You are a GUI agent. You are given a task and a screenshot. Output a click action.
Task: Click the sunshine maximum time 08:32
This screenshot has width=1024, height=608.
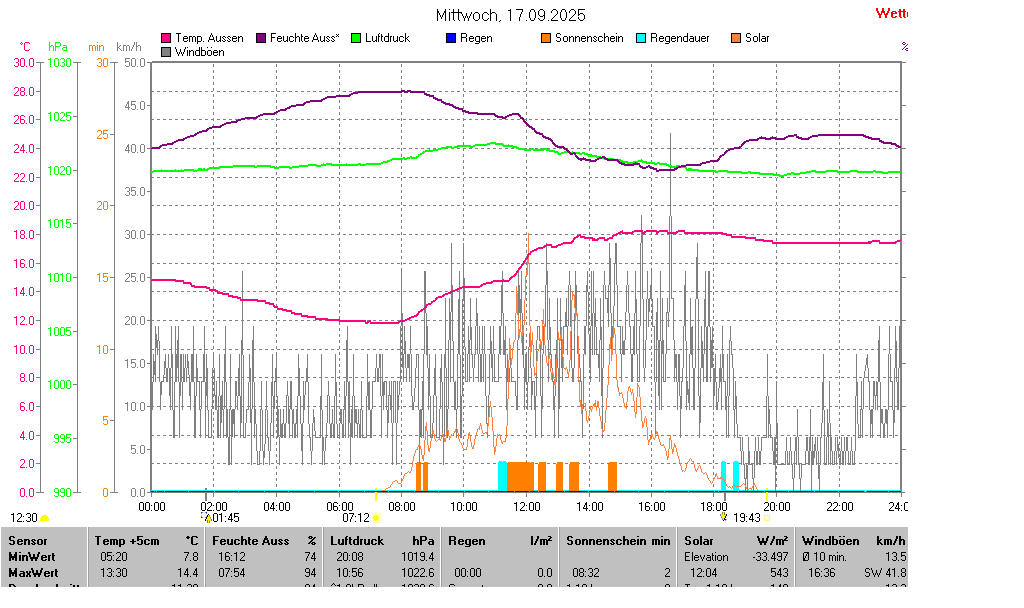(x=586, y=573)
